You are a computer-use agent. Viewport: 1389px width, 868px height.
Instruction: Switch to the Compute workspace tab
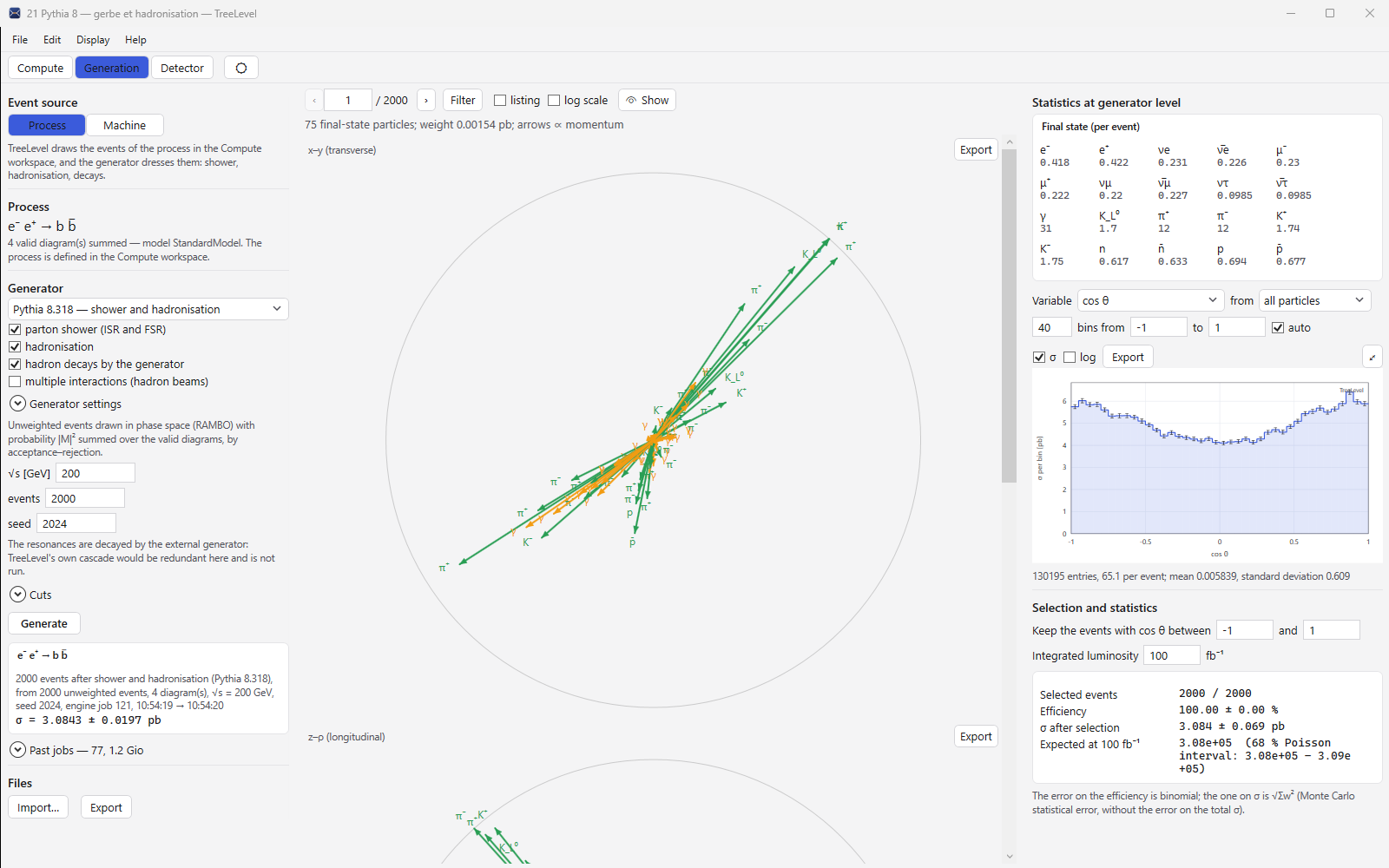click(x=41, y=68)
